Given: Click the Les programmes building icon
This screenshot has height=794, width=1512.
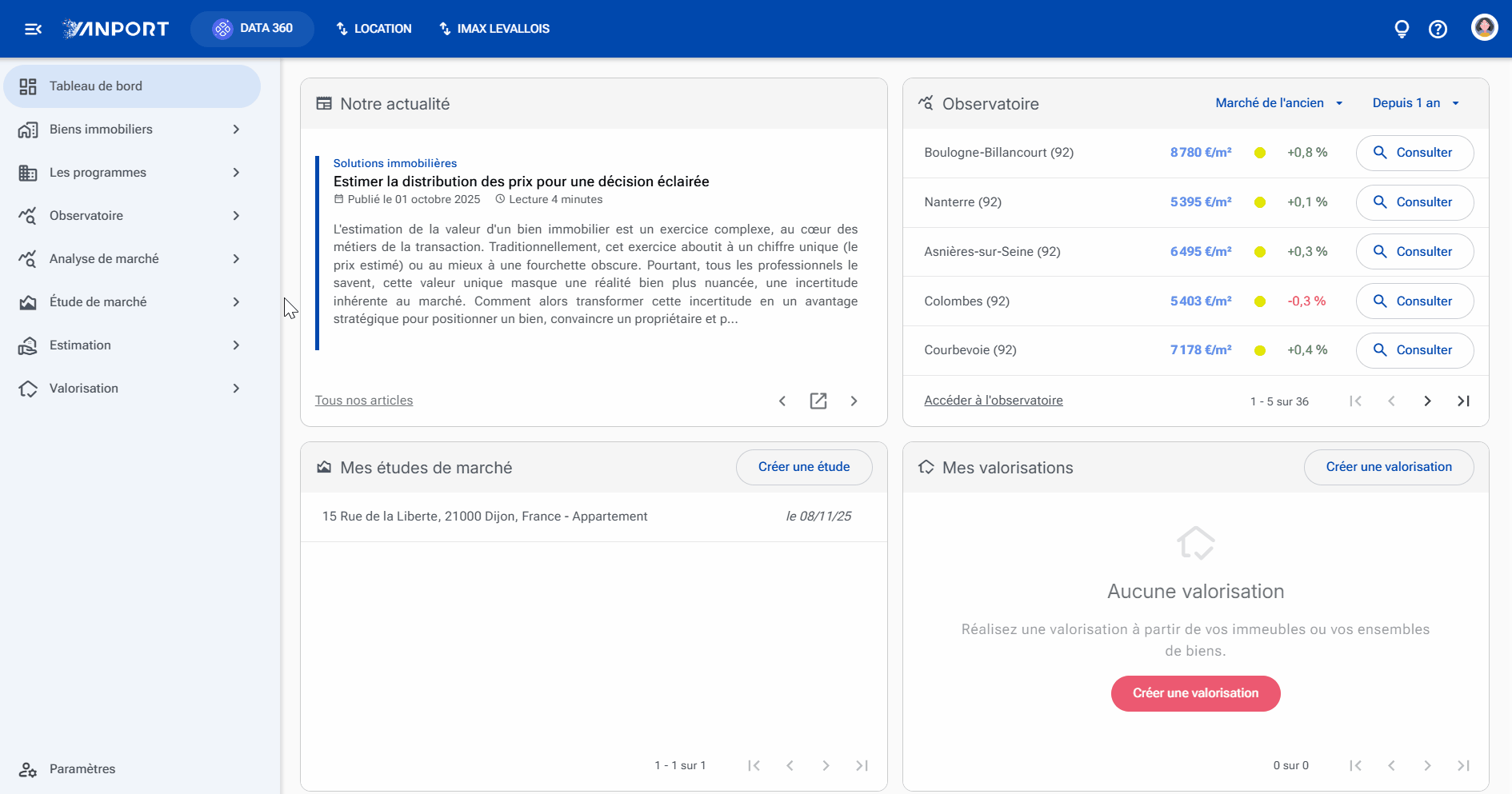Looking at the screenshot, I should click(x=28, y=173).
